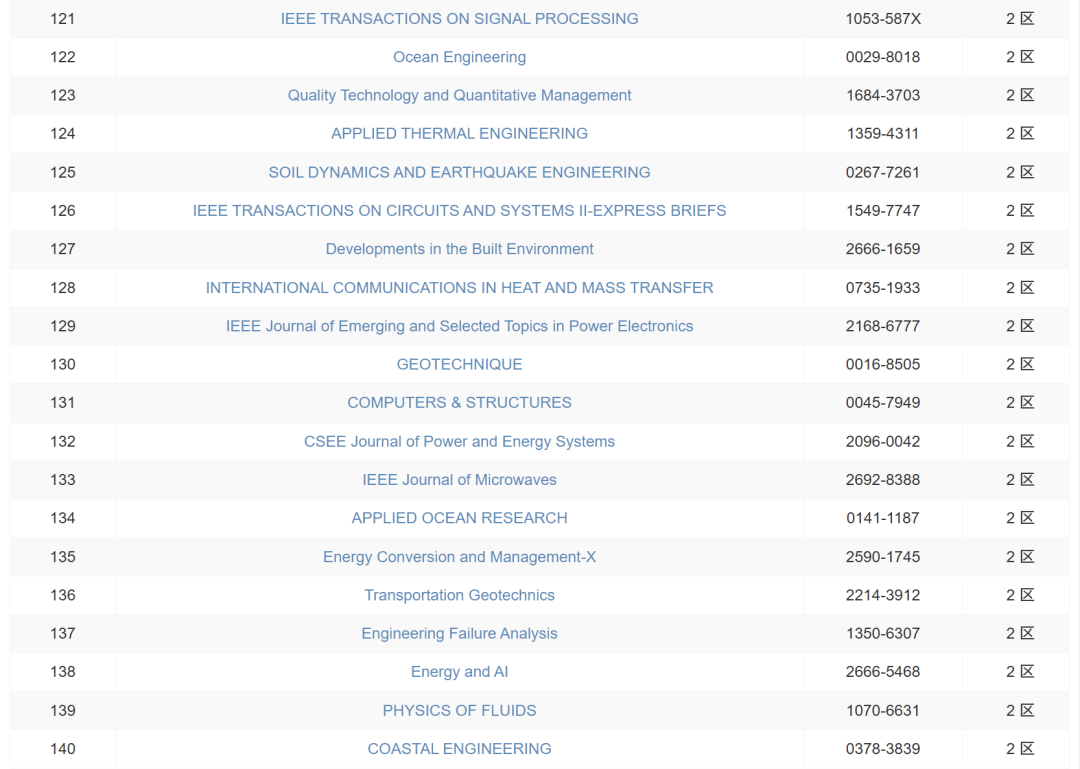Select ISSN 1359-4311 cell
This screenshot has height=769, width=1080.
883,134
